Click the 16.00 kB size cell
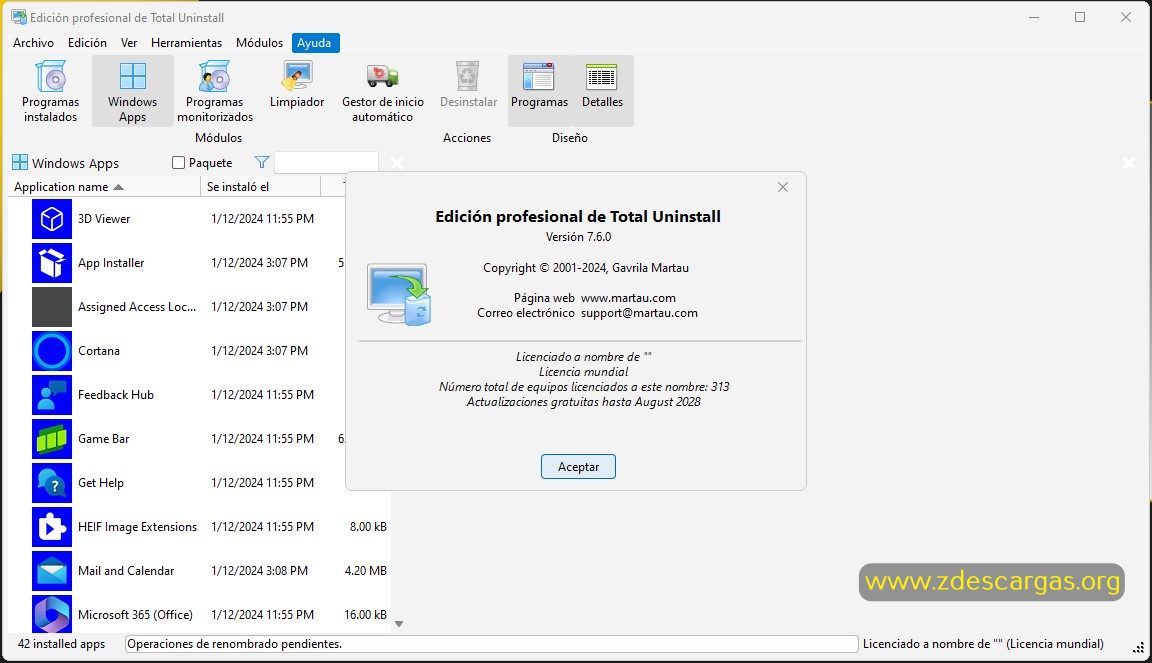Screen dimensions: 1152x663 coord(366,614)
